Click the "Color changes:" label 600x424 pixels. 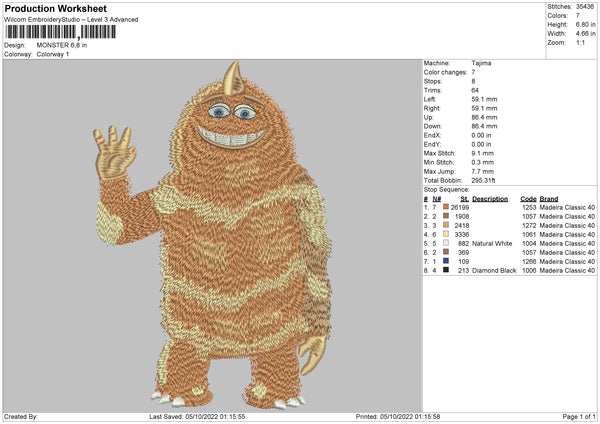(445, 72)
